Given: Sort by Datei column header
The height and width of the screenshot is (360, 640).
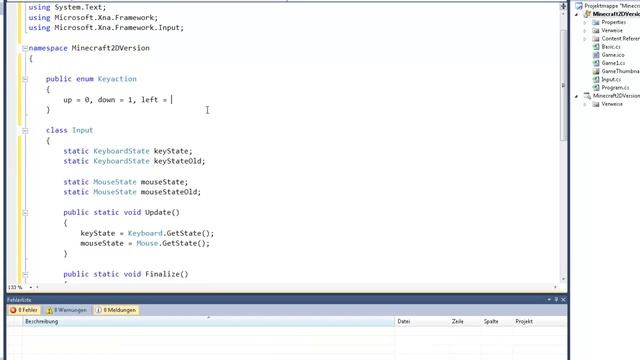Looking at the screenshot, I should [422, 322].
